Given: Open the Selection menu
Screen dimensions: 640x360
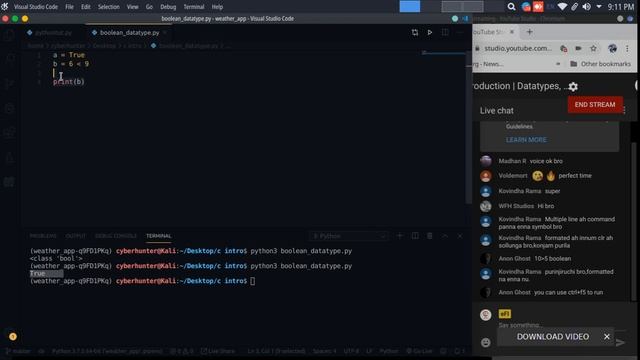Looking at the screenshot, I should [x=109, y=7].
